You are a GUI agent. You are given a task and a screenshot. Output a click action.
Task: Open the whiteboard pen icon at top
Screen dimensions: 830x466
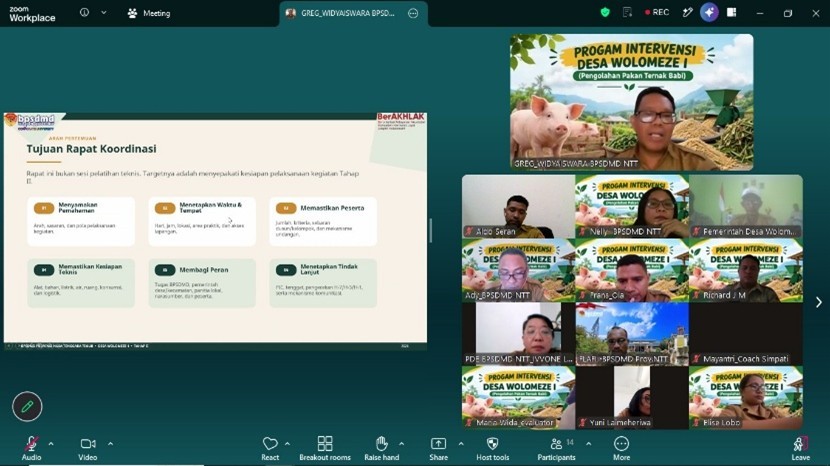[x=687, y=12]
